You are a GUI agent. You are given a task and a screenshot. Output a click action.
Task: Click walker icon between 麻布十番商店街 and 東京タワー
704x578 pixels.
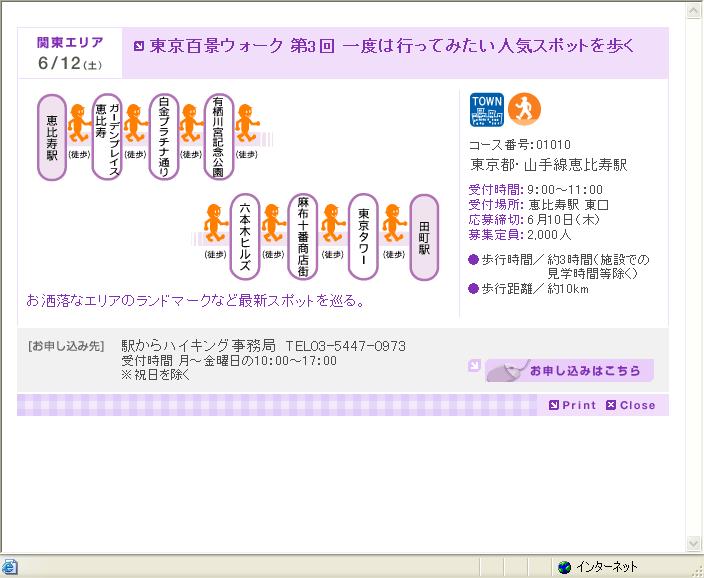point(333,223)
